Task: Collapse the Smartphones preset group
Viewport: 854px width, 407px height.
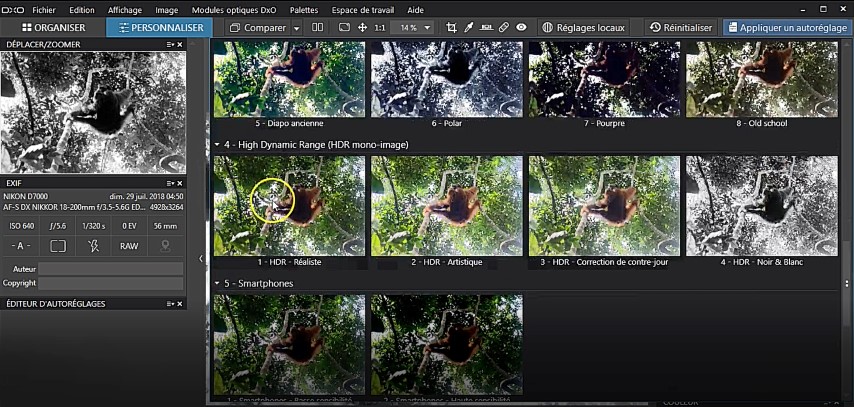Action: (x=217, y=284)
